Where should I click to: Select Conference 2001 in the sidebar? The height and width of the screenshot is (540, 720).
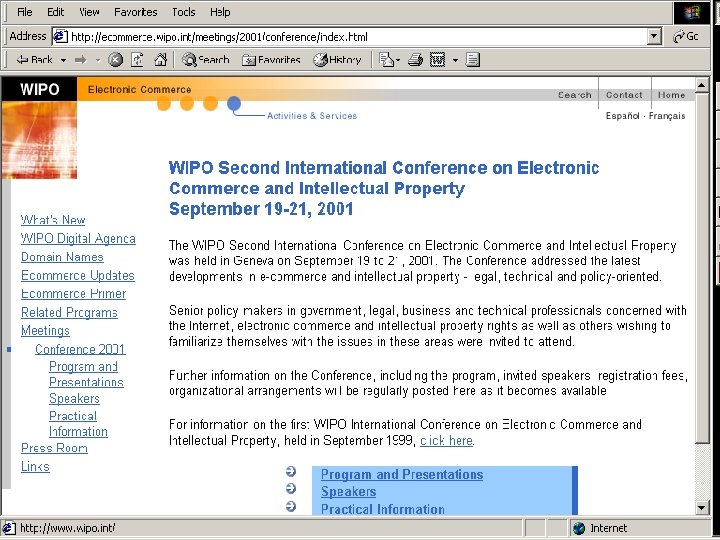point(80,349)
